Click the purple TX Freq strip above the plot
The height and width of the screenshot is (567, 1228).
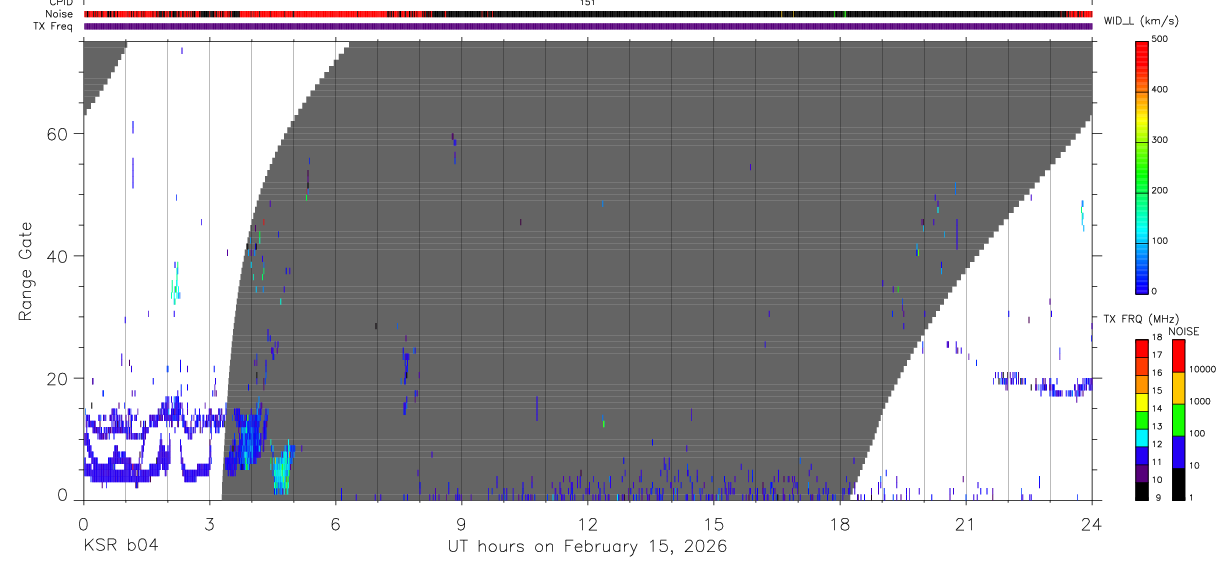(588, 26)
